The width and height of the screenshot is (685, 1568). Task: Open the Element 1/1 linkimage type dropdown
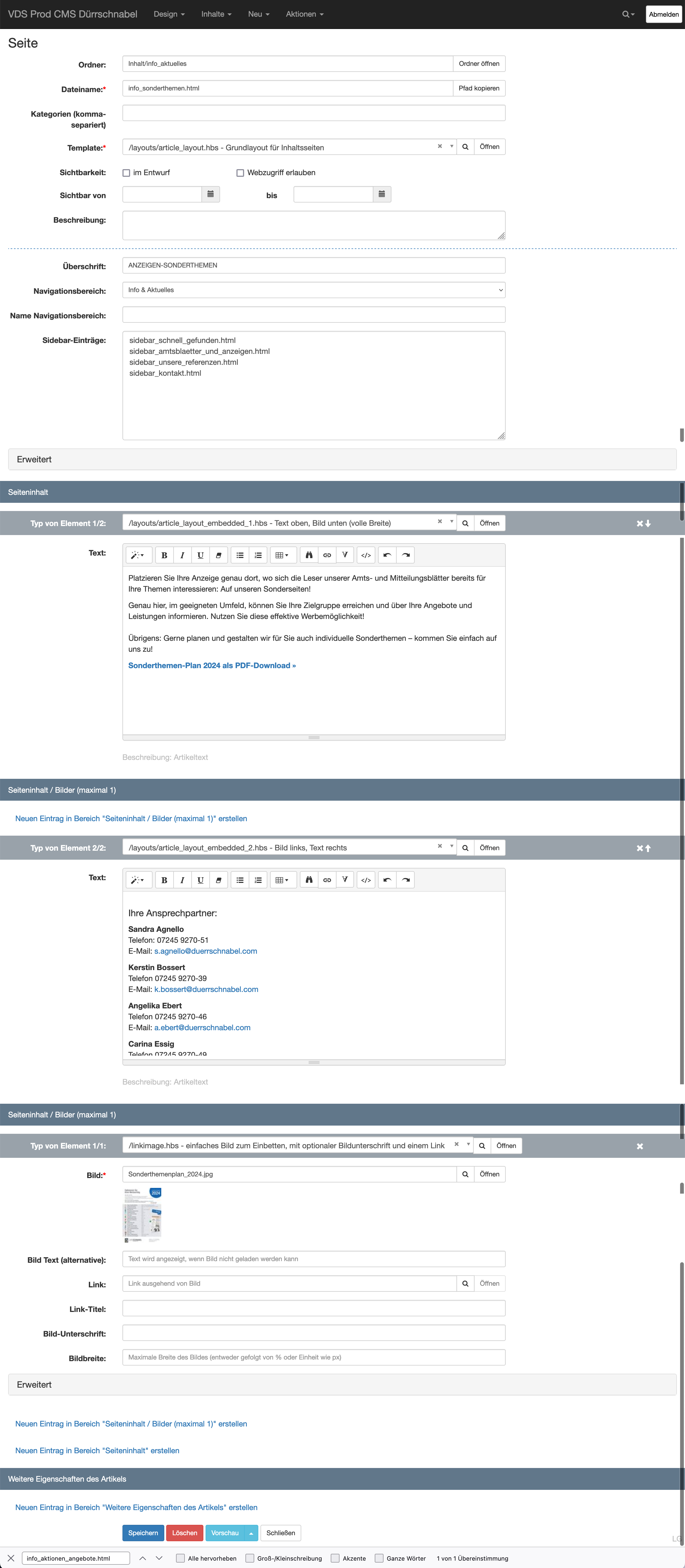click(x=298, y=1146)
